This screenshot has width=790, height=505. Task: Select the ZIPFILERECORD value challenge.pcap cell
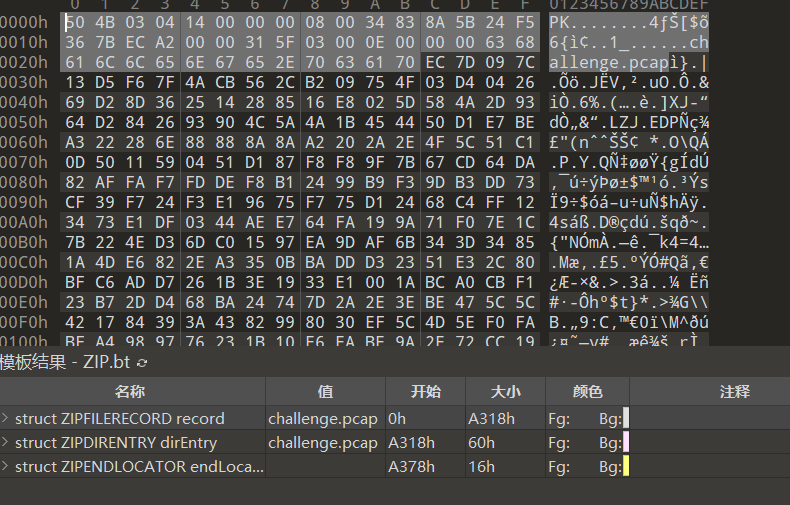point(323,418)
